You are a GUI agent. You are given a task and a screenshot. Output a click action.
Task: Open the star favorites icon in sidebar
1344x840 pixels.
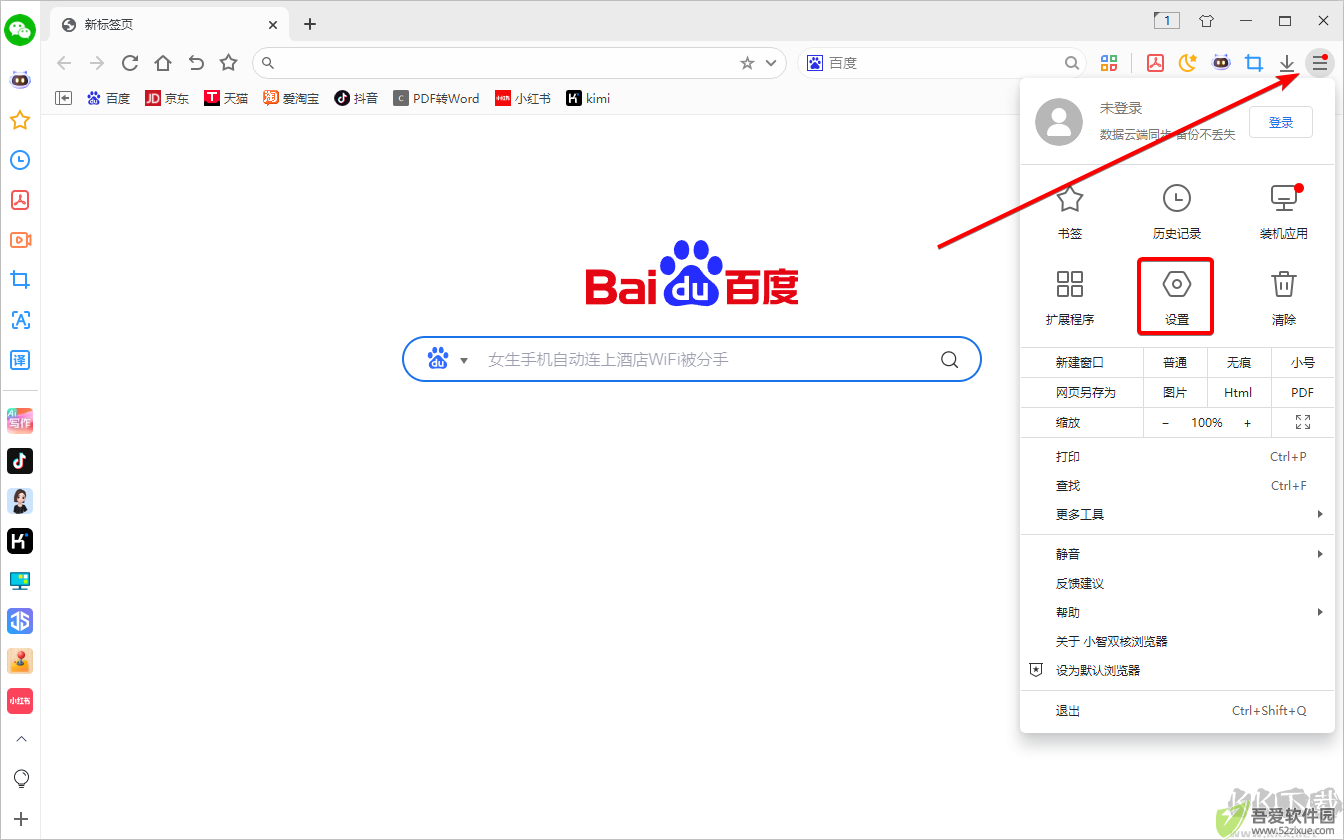pos(20,120)
